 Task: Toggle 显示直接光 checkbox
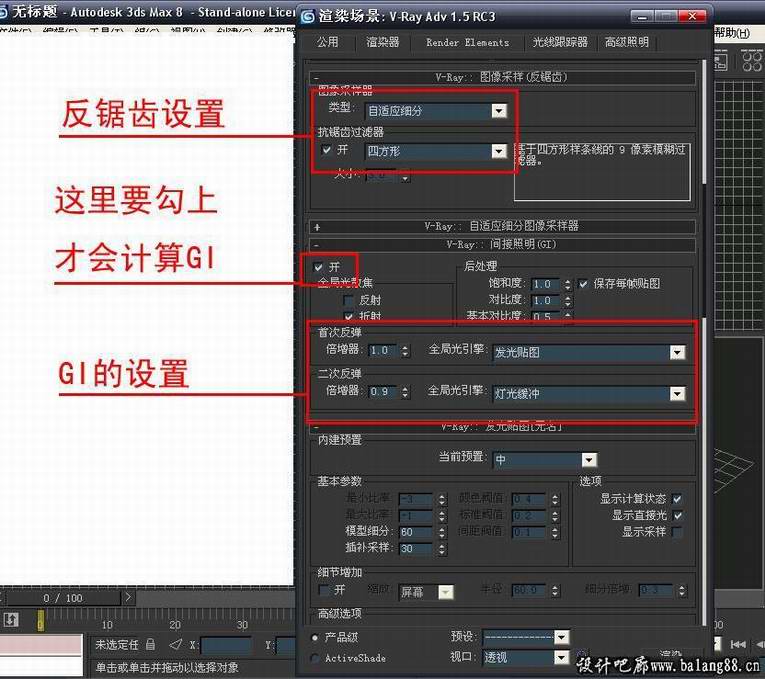677,515
